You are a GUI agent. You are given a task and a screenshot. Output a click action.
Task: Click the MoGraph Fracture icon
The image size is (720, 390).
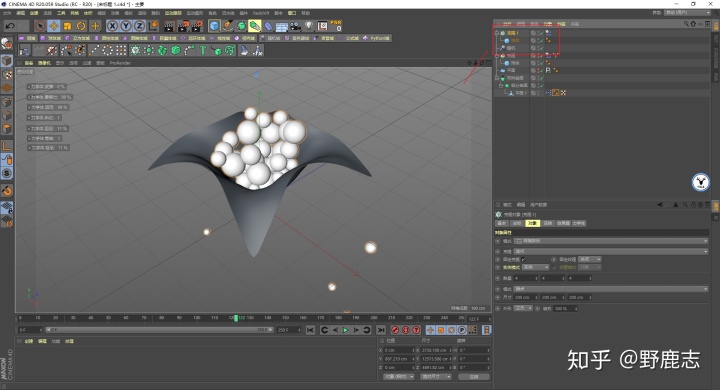(162, 50)
